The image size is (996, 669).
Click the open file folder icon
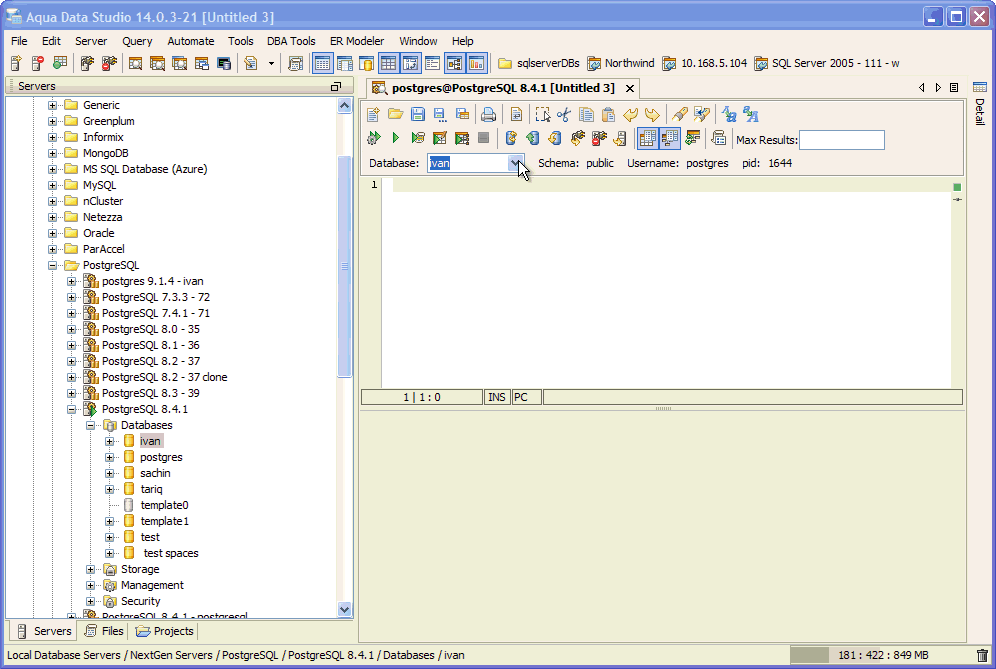(x=396, y=114)
